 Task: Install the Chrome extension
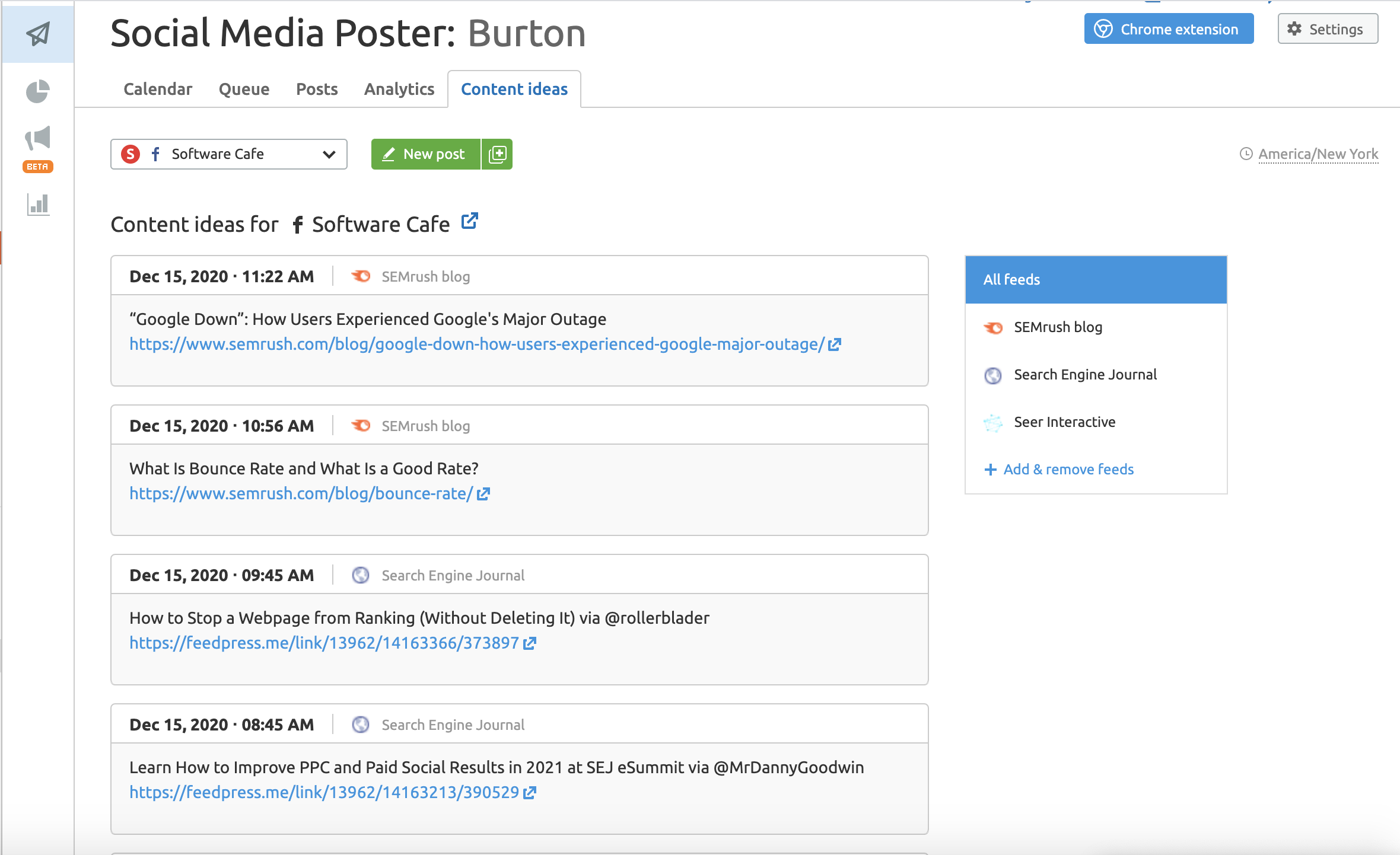(x=1169, y=29)
